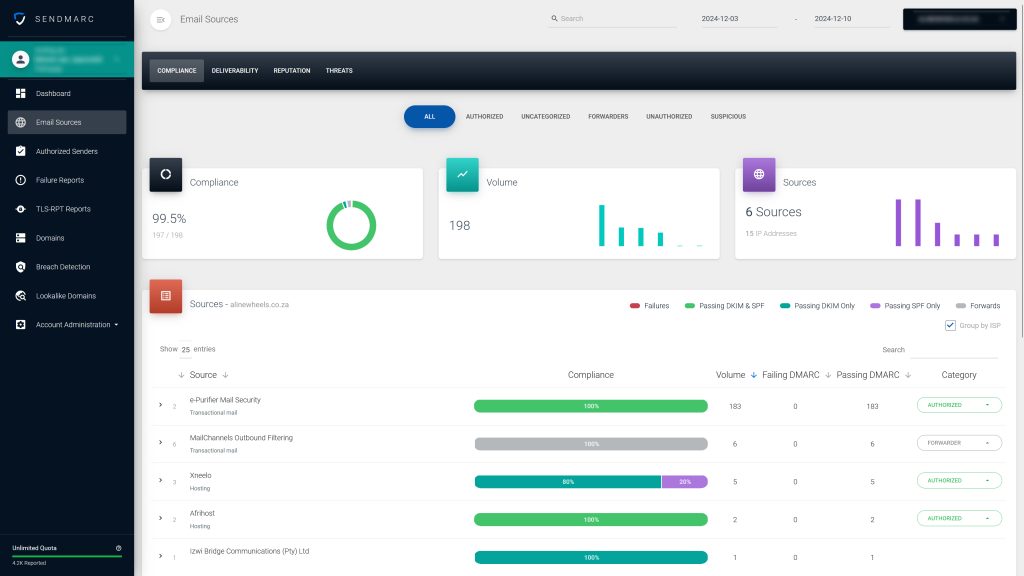
Task: Toggle the sidebar menu collapse icon
Action: [161, 20]
